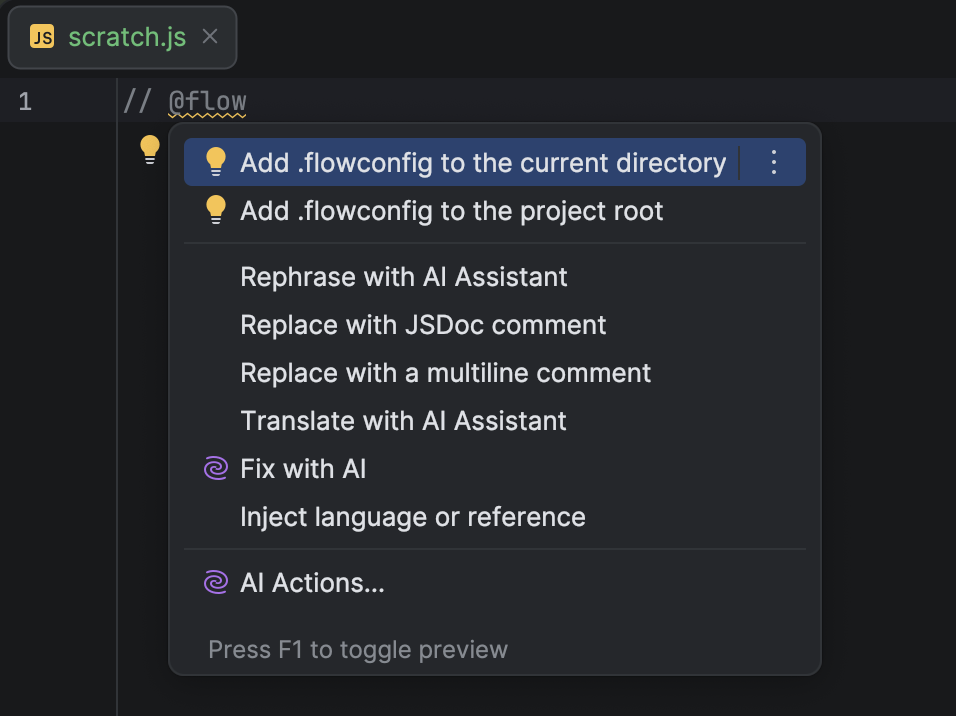Close the scratch.js tab
This screenshot has width=956, height=716.
click(x=209, y=36)
